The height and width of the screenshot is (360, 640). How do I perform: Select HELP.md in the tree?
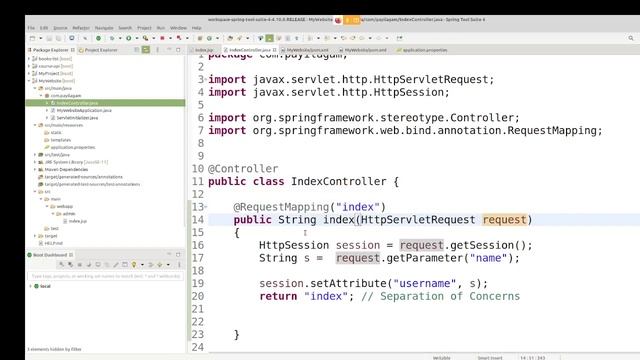point(53,243)
